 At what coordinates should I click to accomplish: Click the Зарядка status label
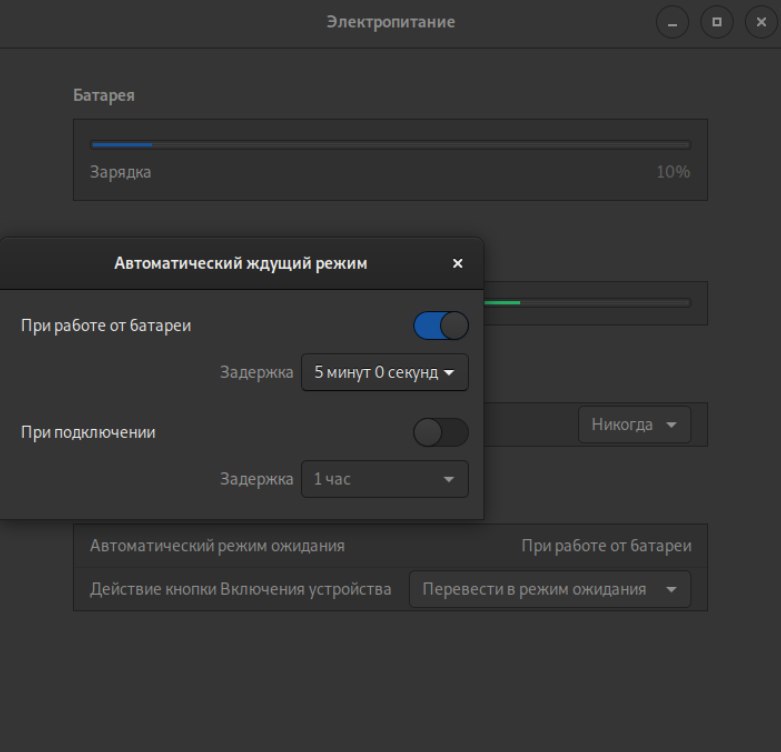coord(121,172)
